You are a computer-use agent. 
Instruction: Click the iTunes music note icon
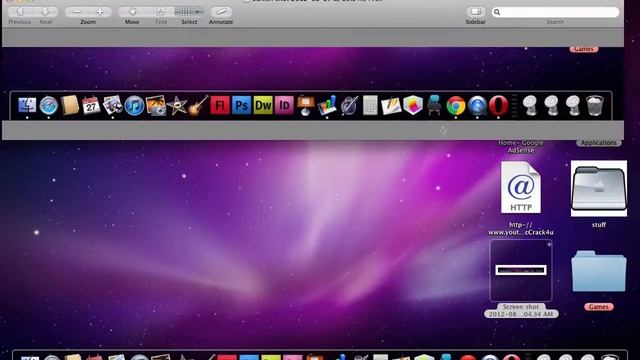(134, 106)
